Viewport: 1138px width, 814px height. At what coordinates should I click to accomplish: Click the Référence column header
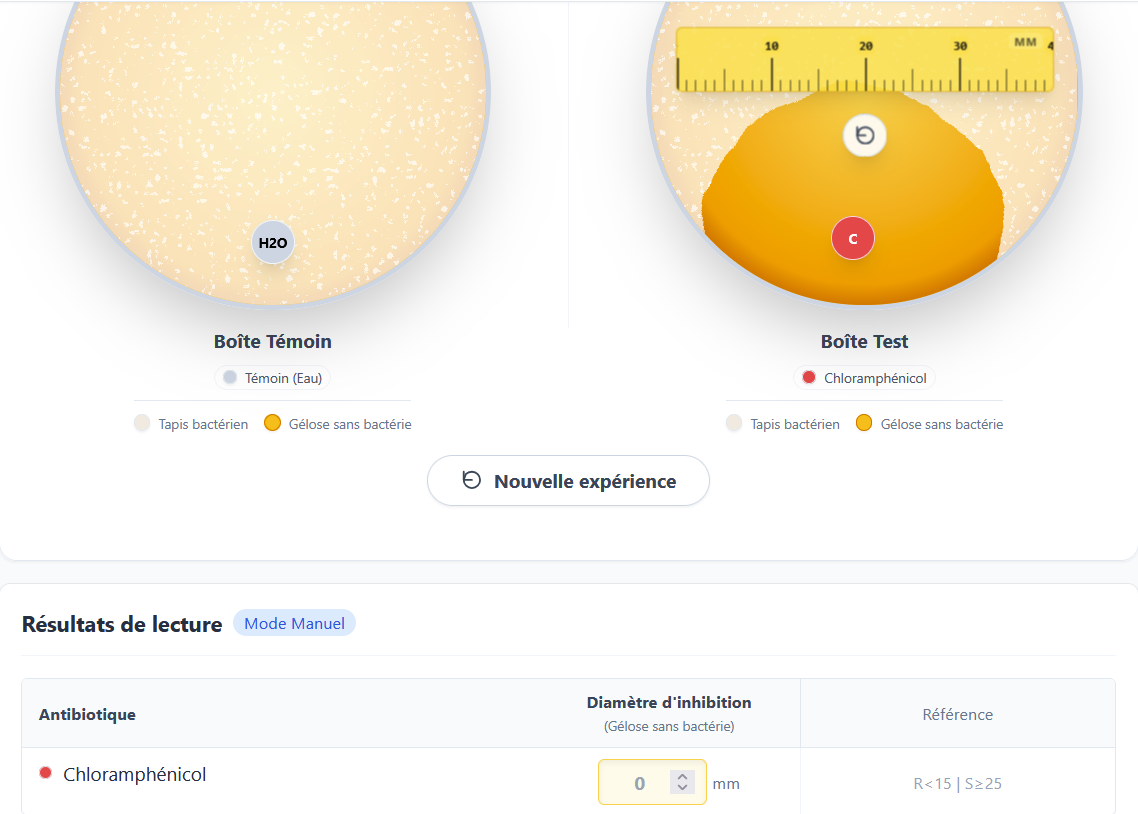point(957,714)
